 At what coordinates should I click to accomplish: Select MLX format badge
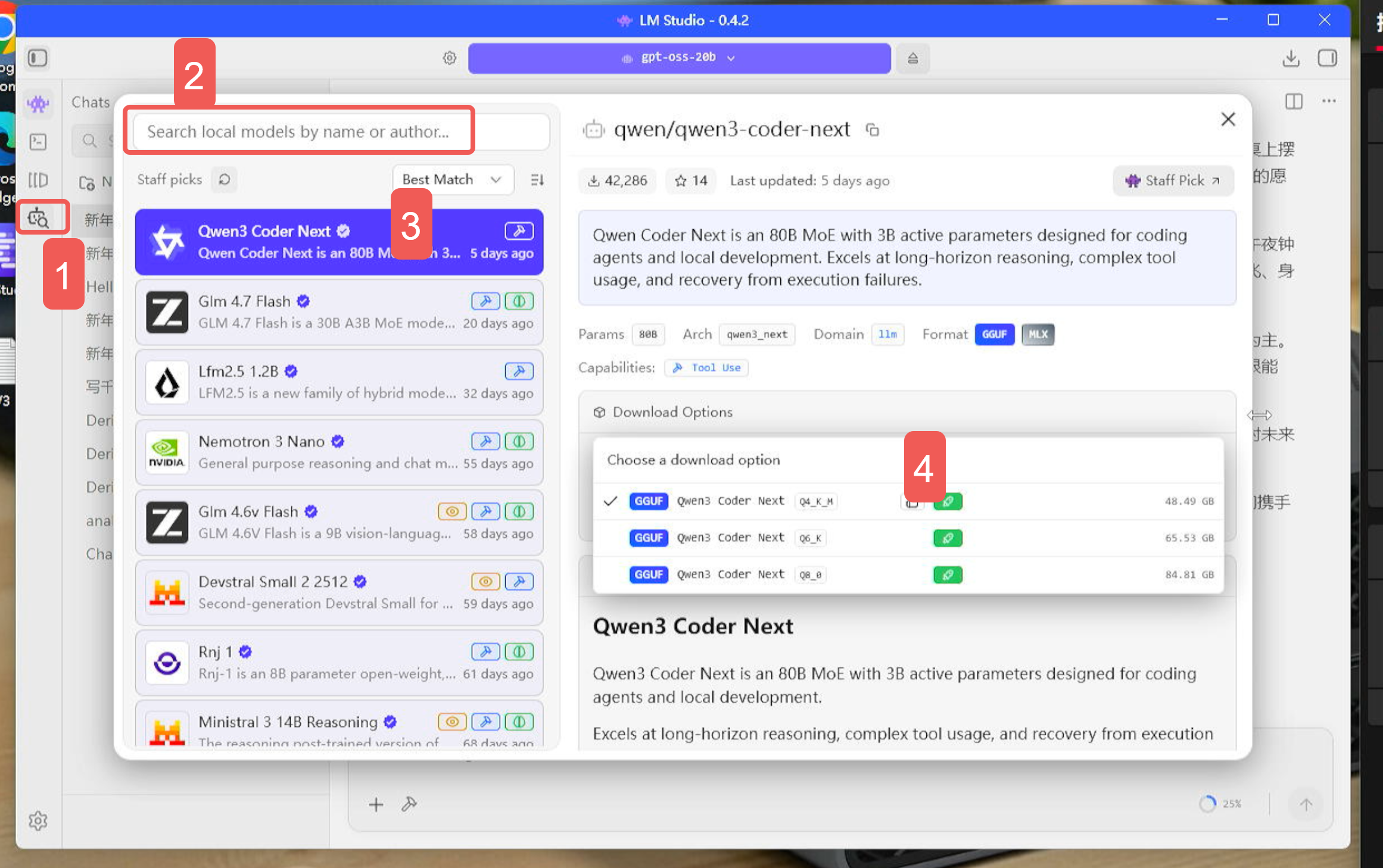point(1038,335)
